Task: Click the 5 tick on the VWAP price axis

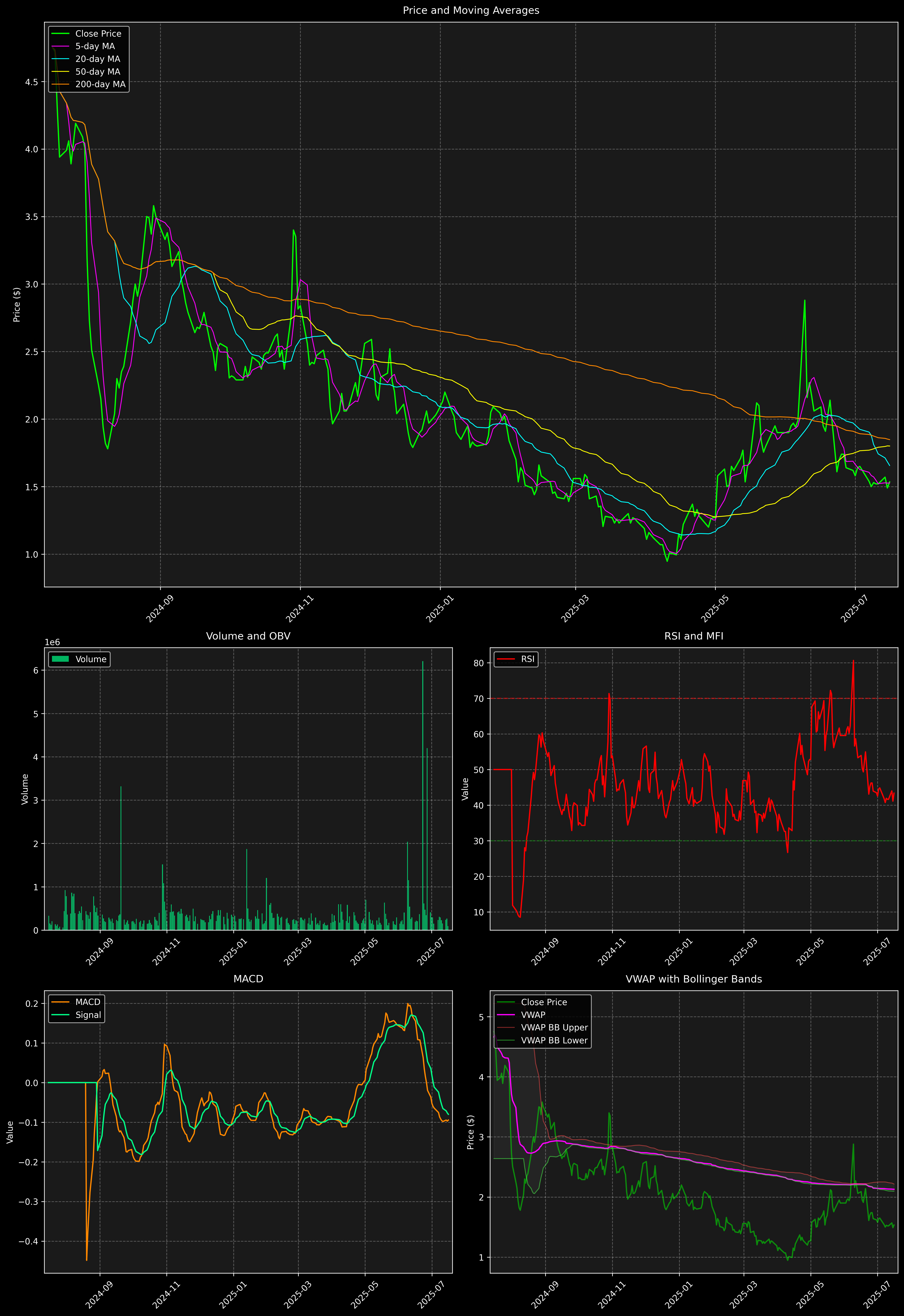Action: [x=482, y=1017]
